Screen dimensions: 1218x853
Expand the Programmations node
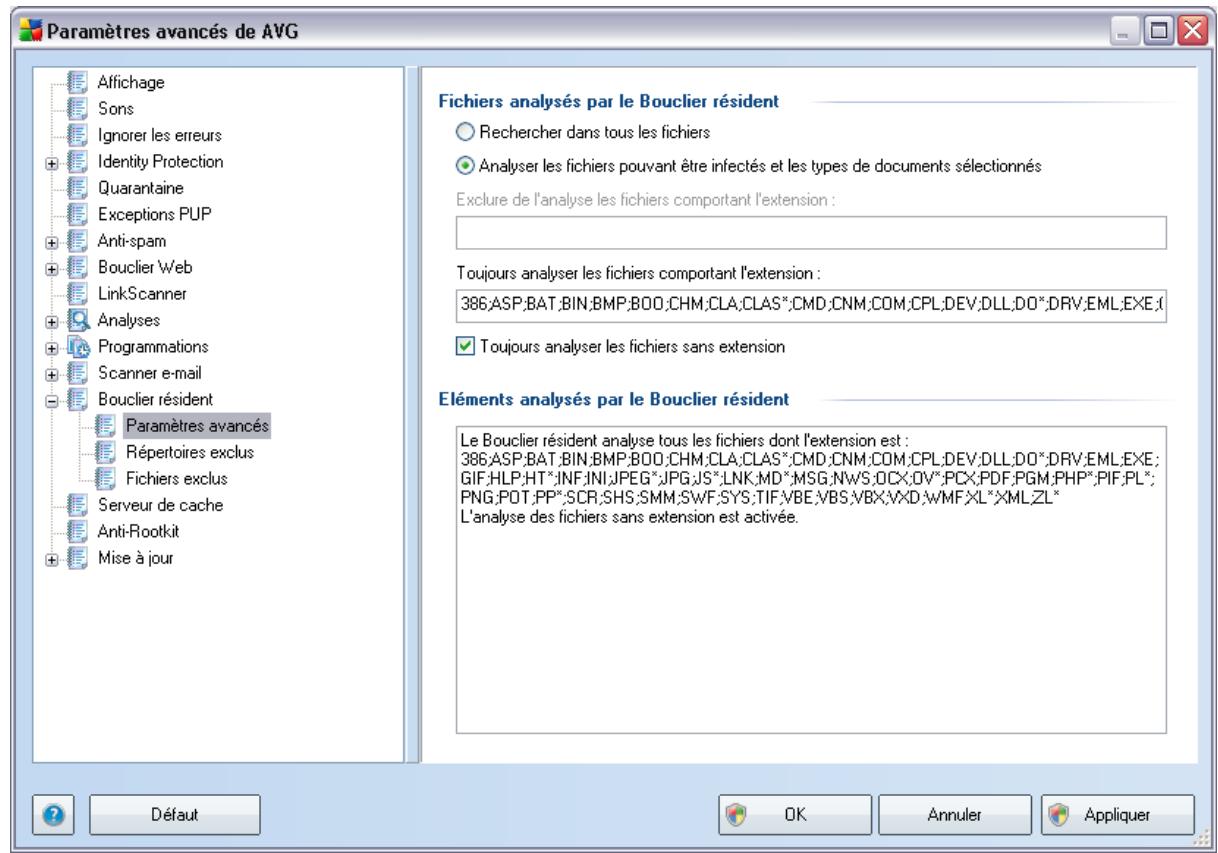coord(51,347)
